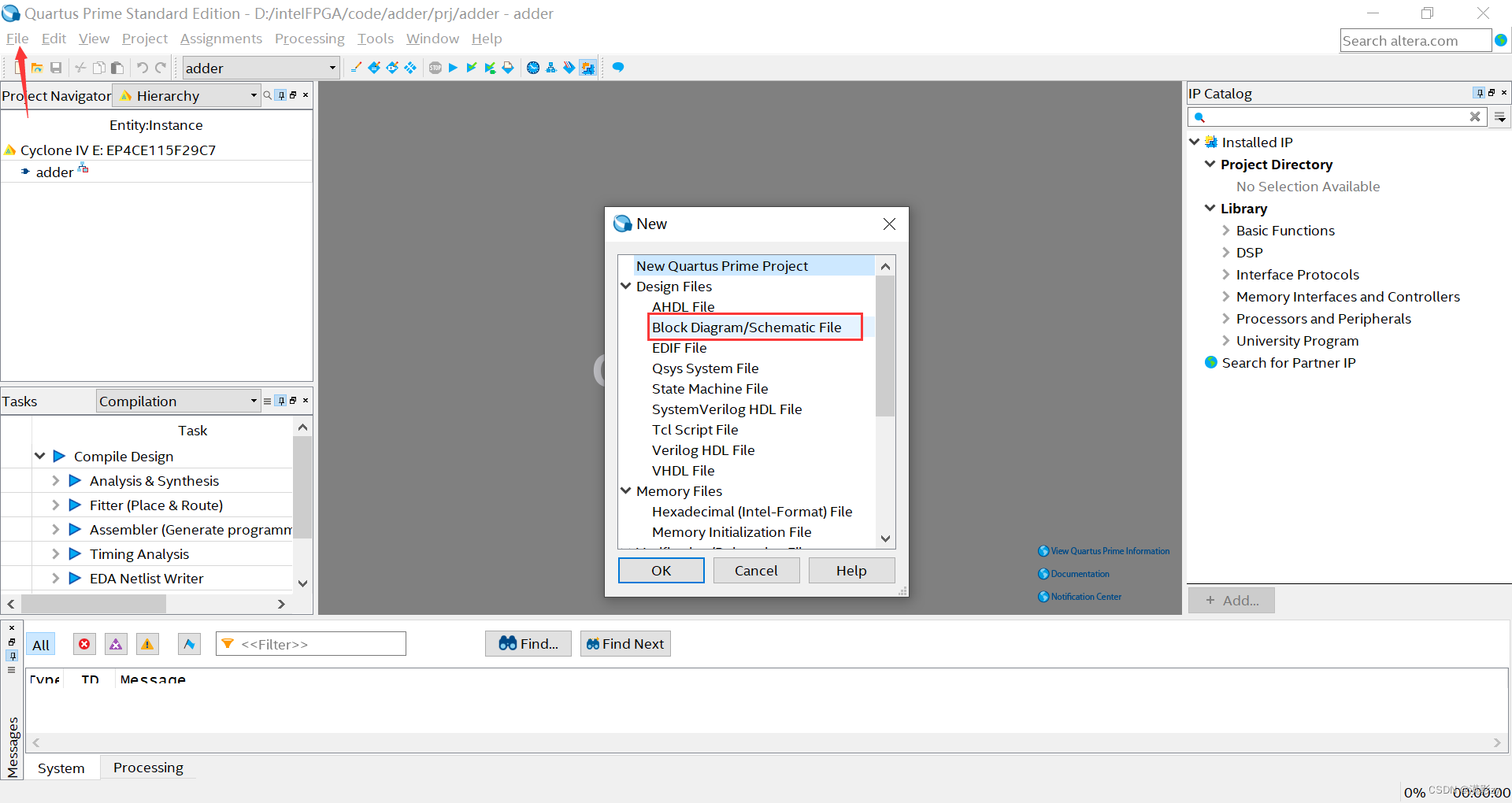
Task: Click Help in the New dialog
Action: [851, 571]
